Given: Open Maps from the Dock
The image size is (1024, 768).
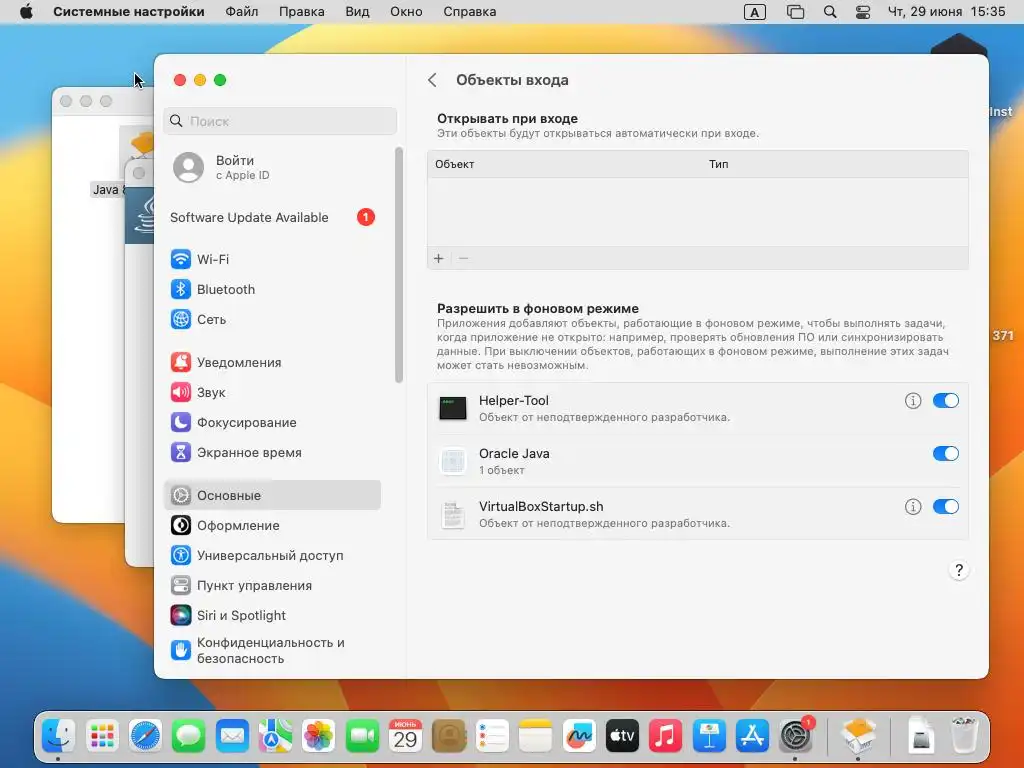Looking at the screenshot, I should point(275,736).
